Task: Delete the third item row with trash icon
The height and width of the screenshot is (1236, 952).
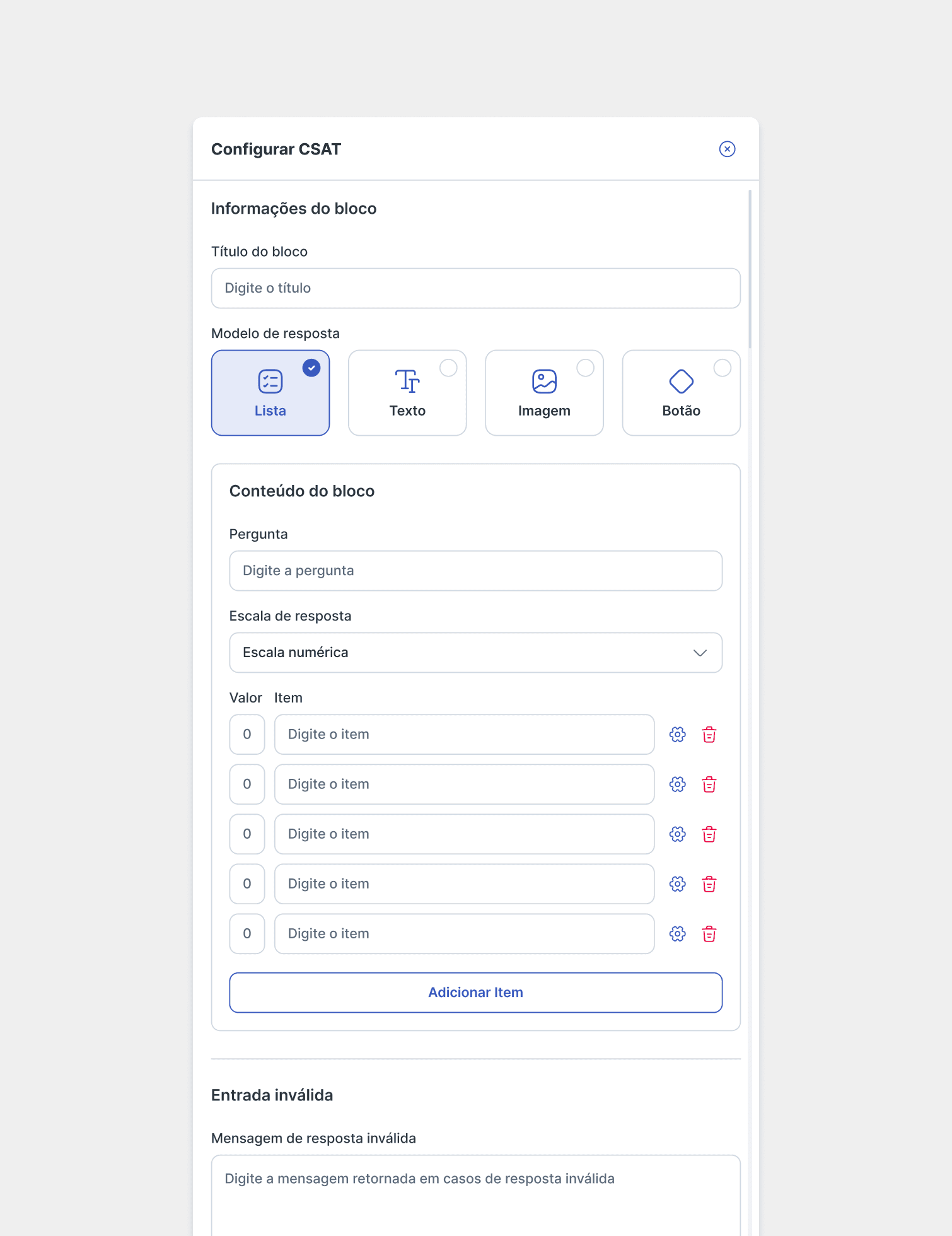Action: pyautogui.click(x=709, y=834)
